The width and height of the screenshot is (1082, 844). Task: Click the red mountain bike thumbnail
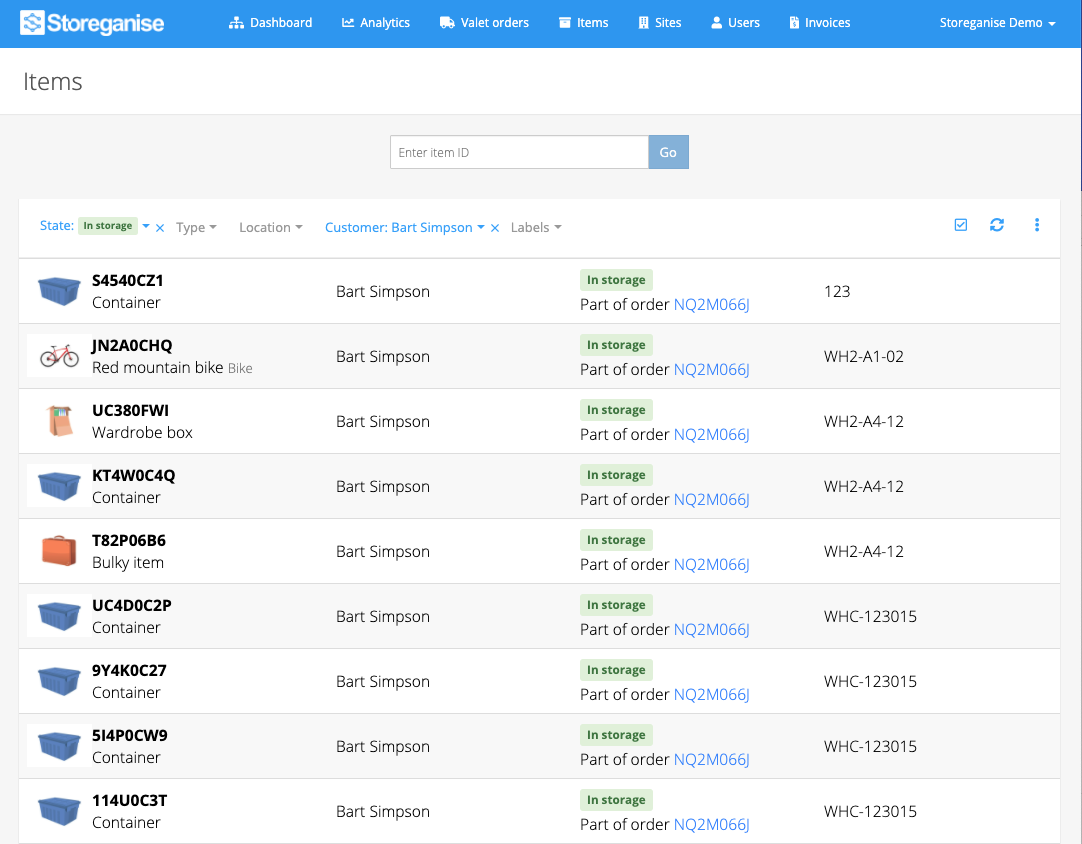click(59, 356)
